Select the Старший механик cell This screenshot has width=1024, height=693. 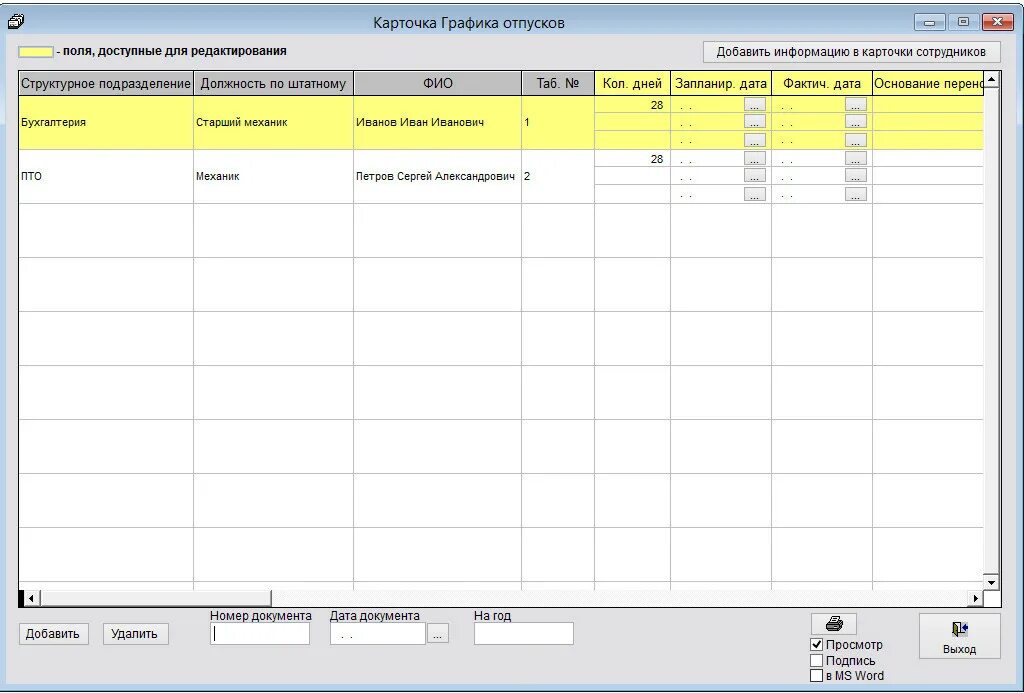pyautogui.click(x=273, y=123)
